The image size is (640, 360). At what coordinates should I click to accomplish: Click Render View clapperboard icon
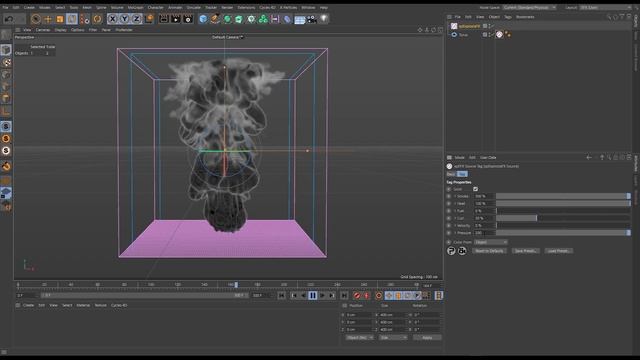(164, 19)
